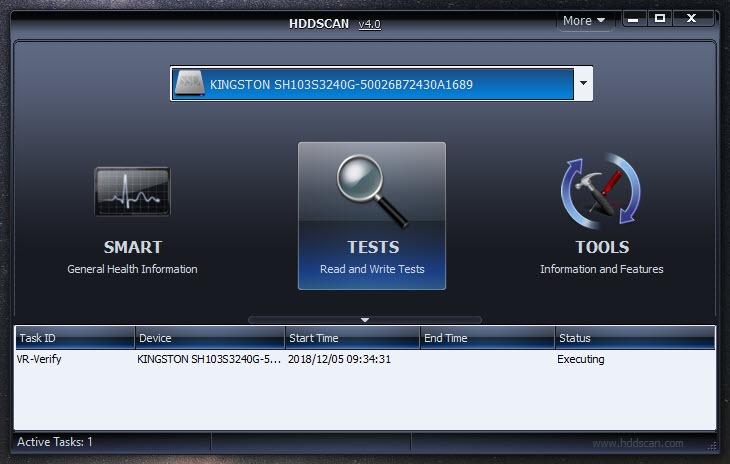Click the Status column header
The image size is (730, 464).
pos(634,338)
